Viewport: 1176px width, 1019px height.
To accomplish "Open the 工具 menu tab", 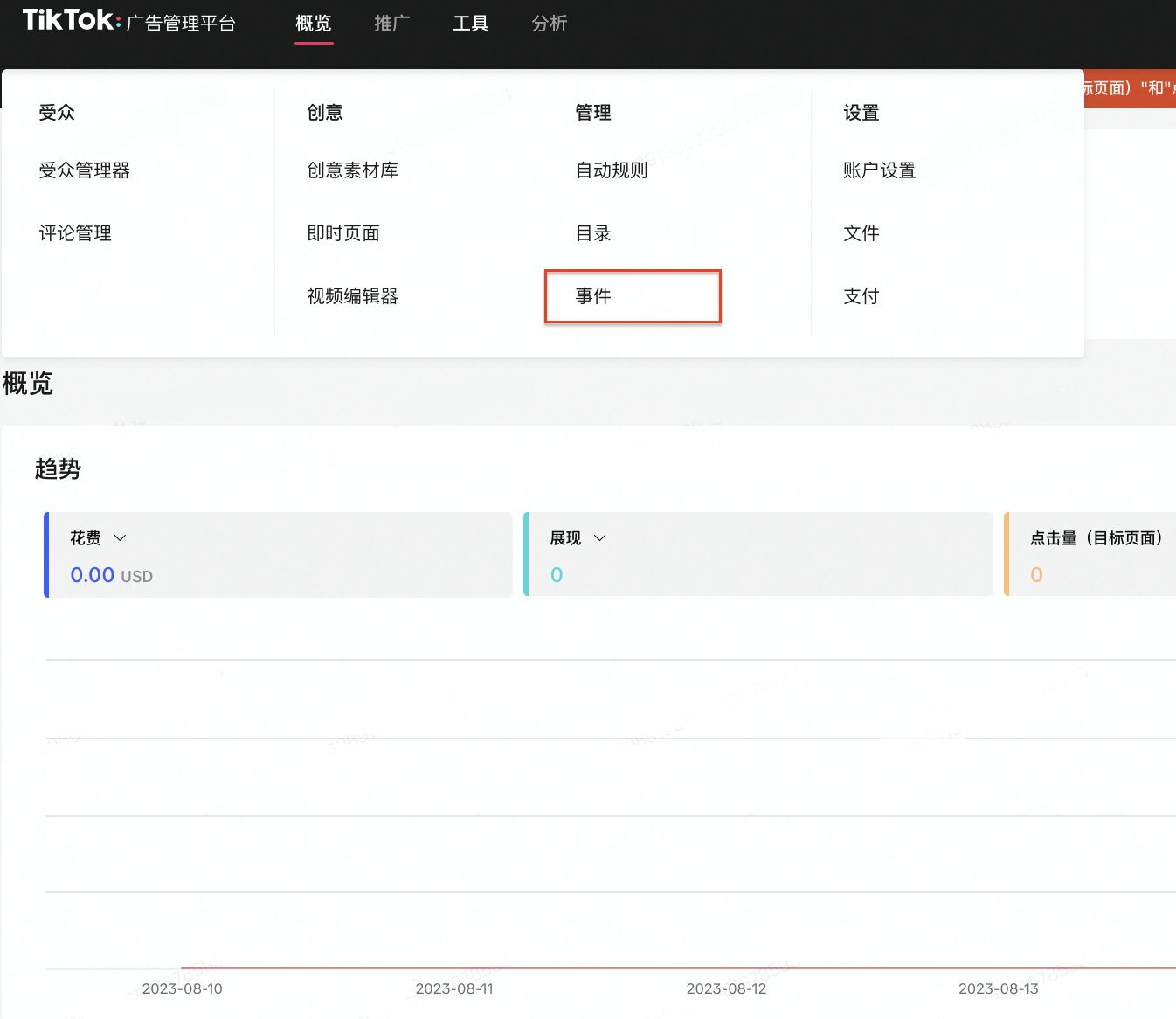I will click(470, 24).
